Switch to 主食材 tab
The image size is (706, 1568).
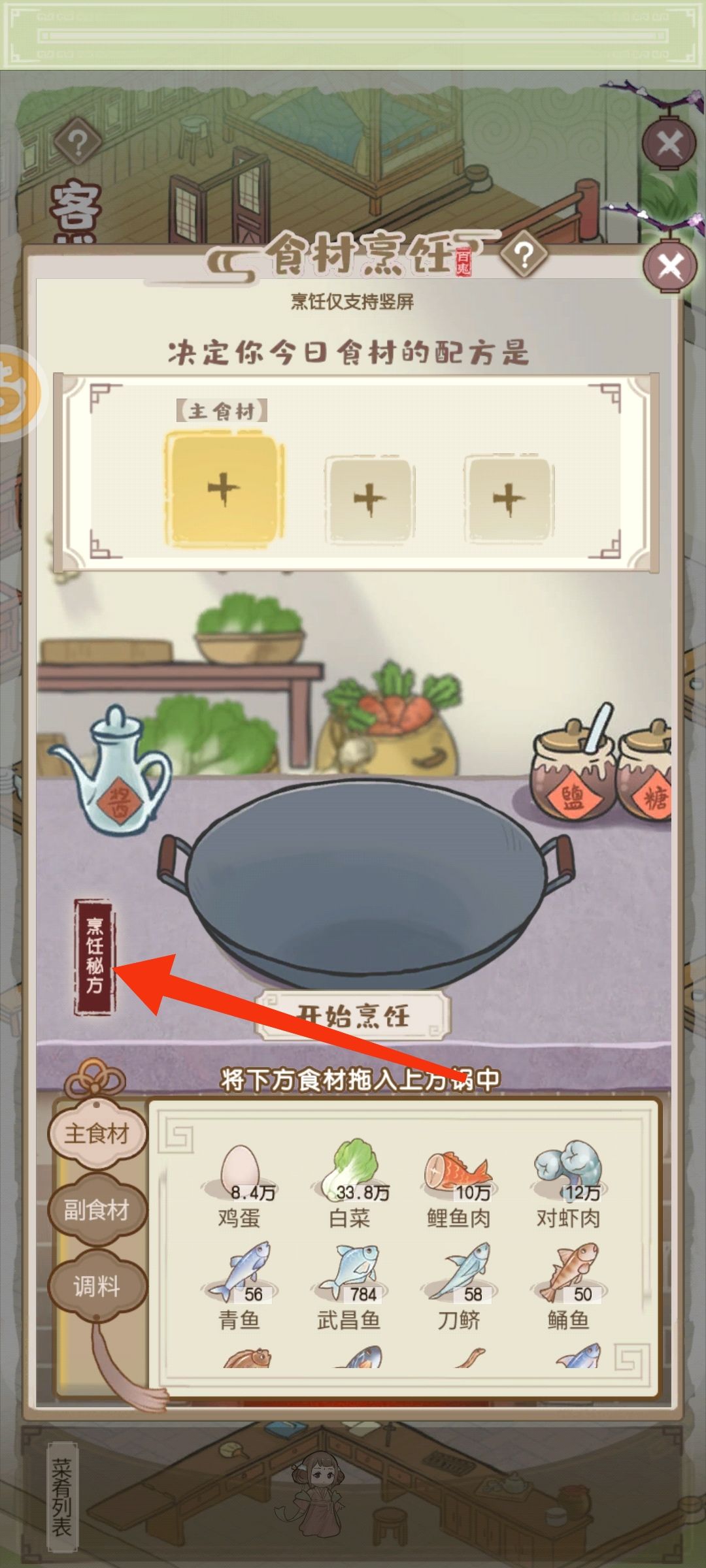[x=97, y=1134]
